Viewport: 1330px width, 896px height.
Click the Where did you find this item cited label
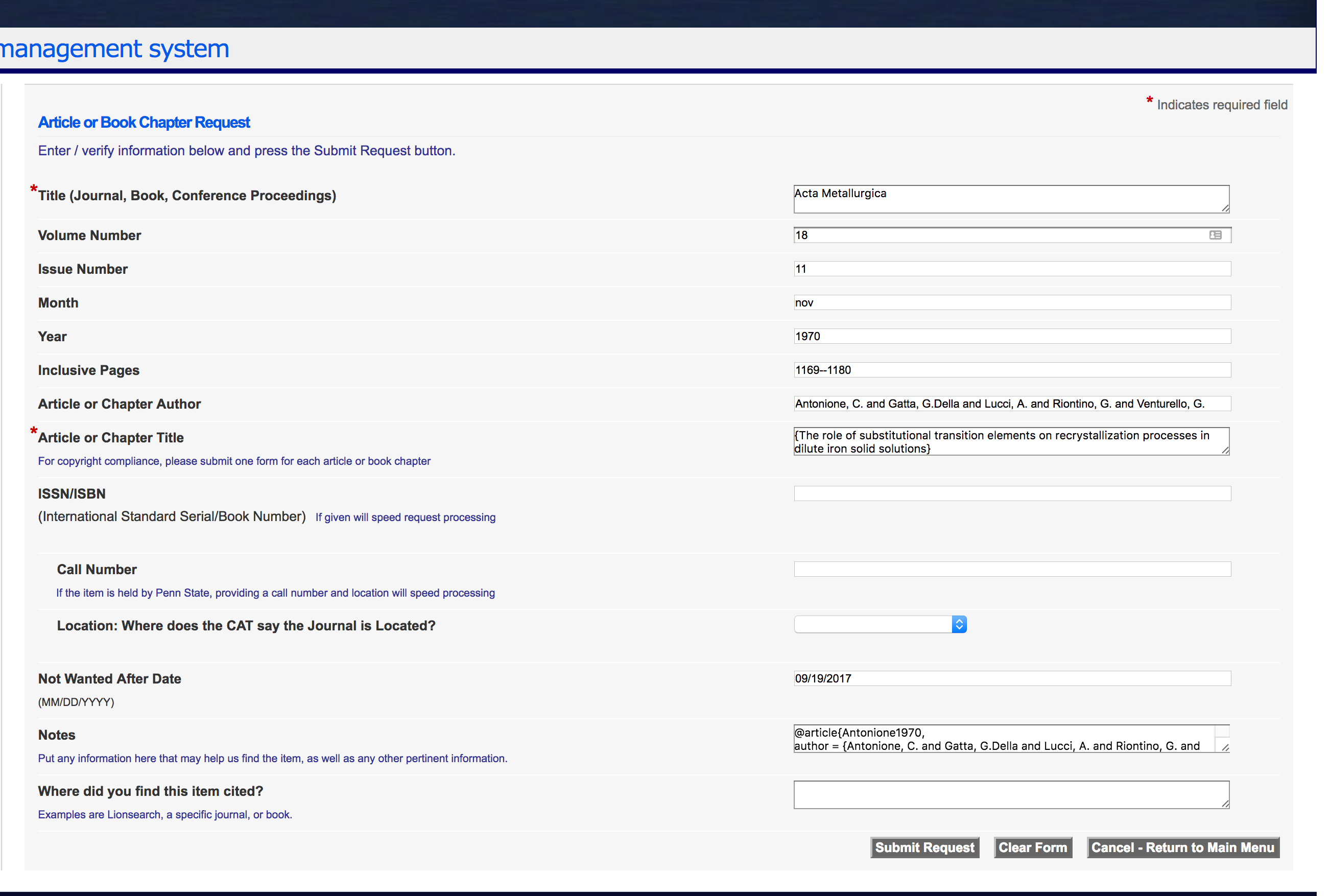tap(150, 791)
